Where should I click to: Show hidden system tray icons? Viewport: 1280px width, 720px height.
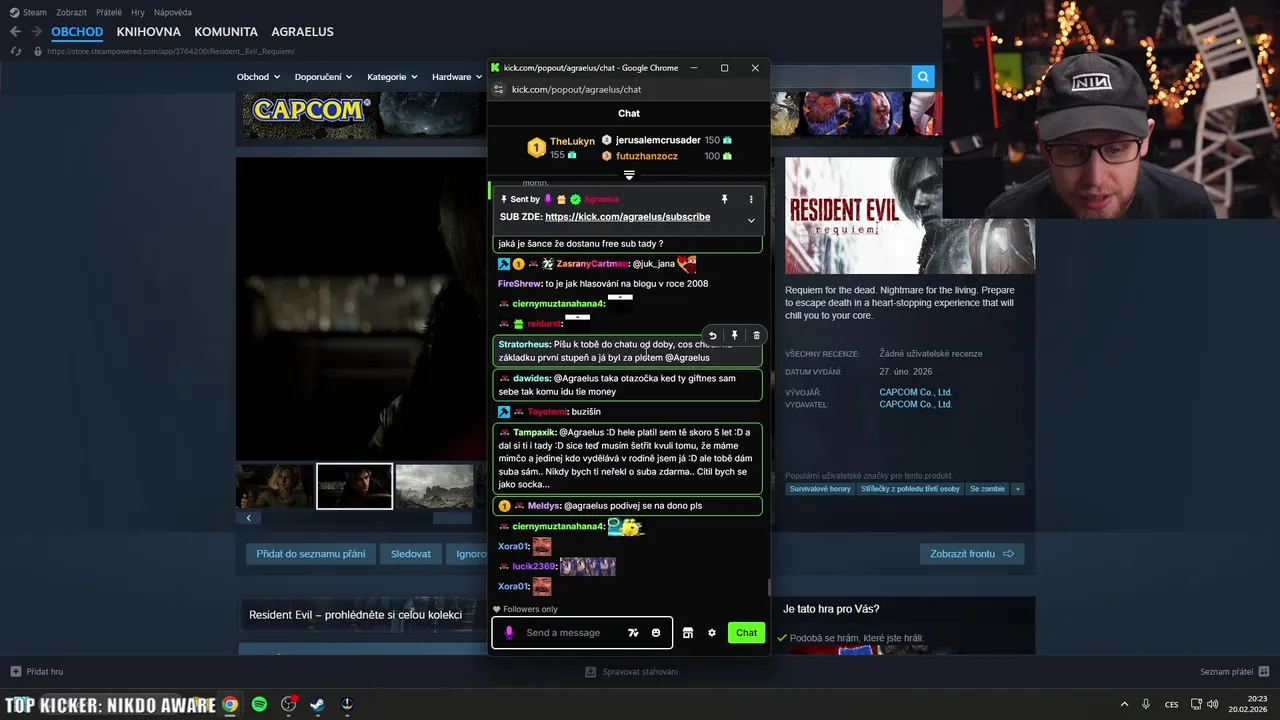1124,704
